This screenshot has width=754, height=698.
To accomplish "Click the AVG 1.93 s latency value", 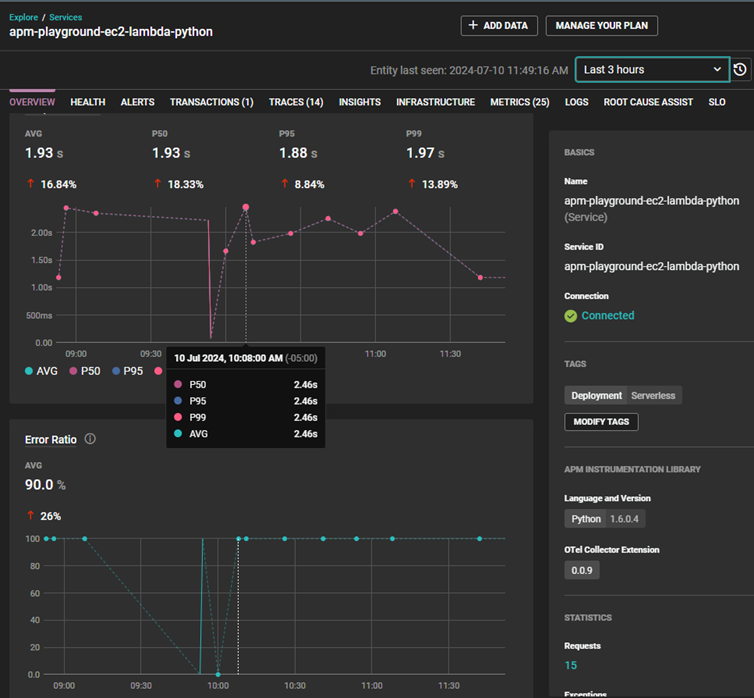I will 44,153.
